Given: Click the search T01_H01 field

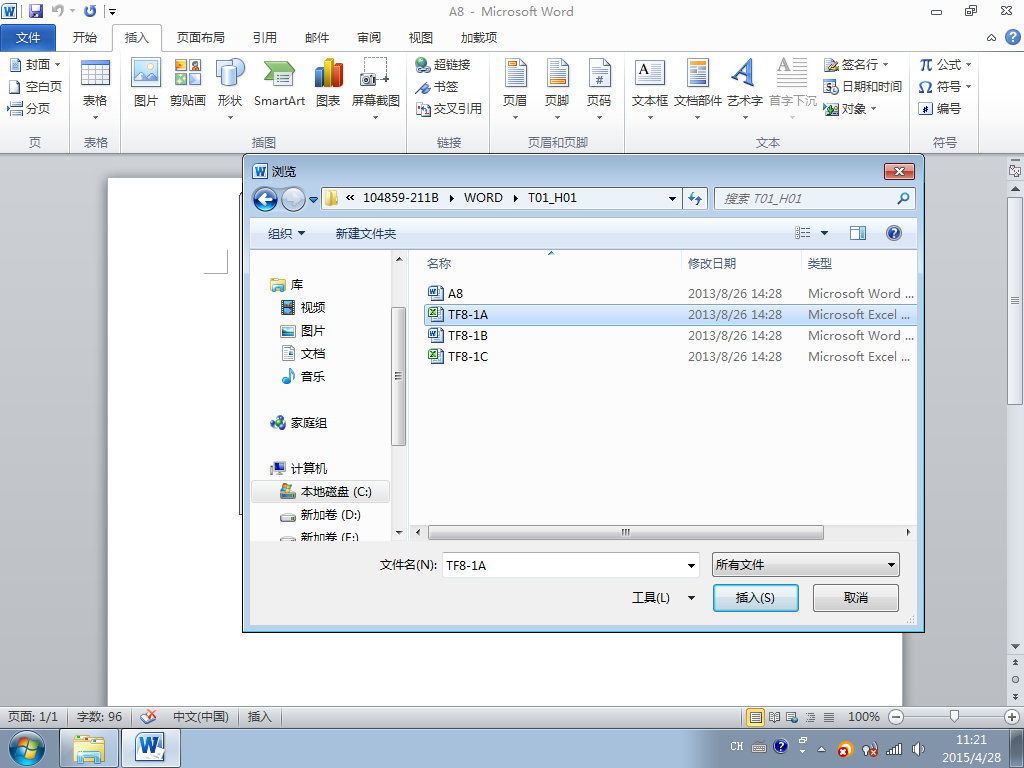Looking at the screenshot, I should click(814, 199).
